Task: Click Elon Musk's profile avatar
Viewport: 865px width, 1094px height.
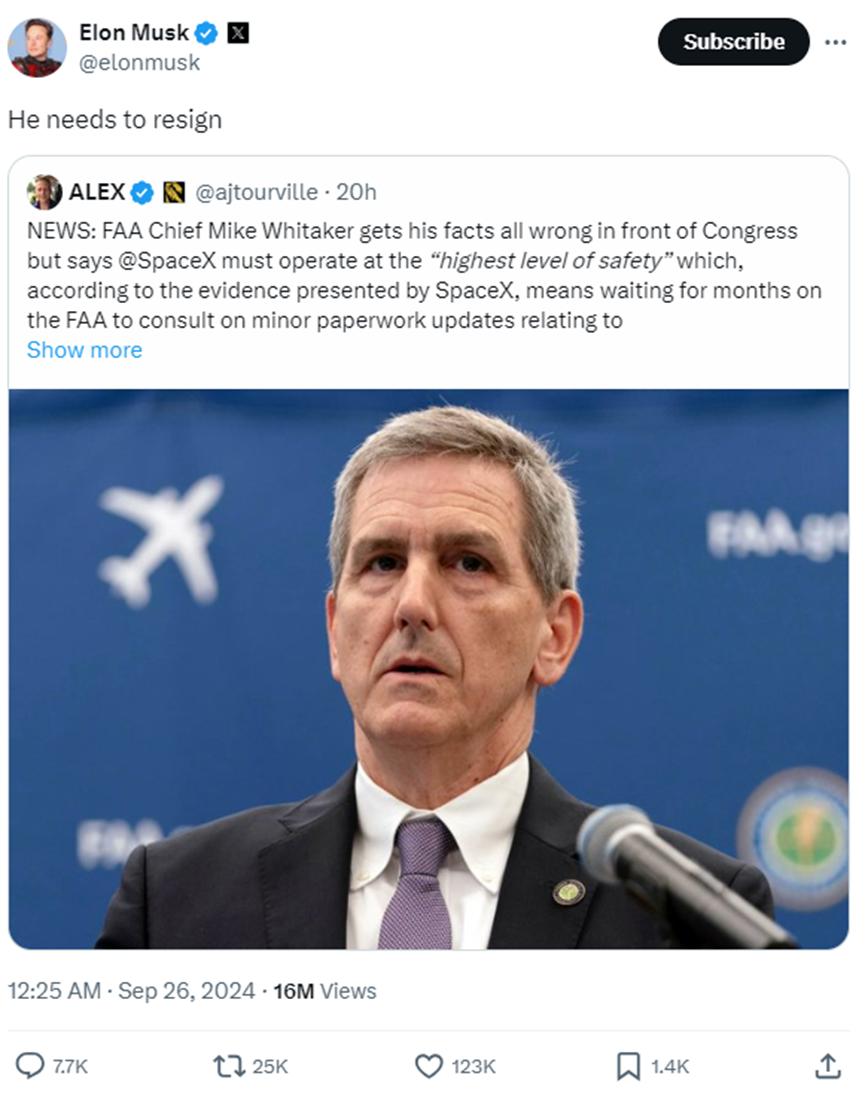Action: coord(37,47)
